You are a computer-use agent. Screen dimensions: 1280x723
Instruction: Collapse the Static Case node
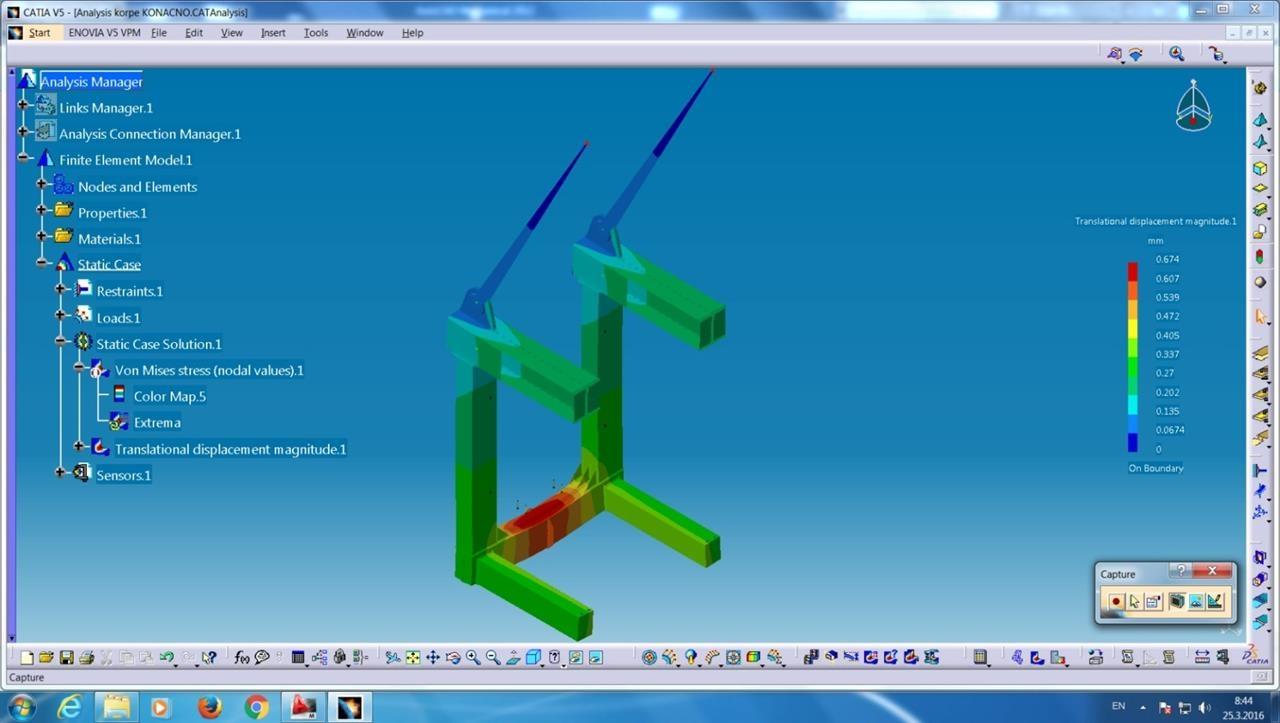click(x=42, y=263)
